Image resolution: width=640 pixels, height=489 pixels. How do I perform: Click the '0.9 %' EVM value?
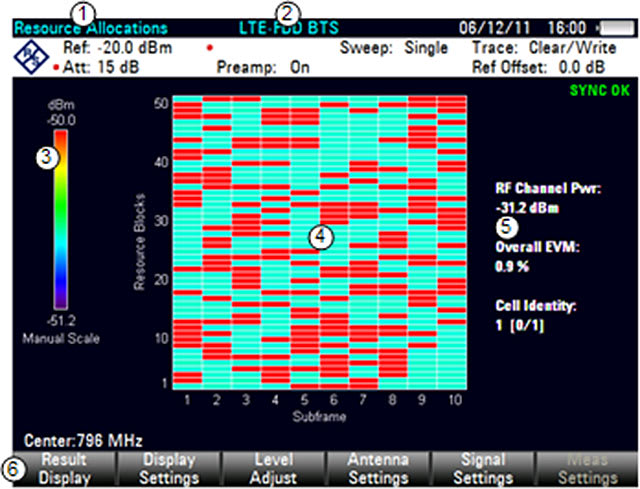[x=512, y=267]
